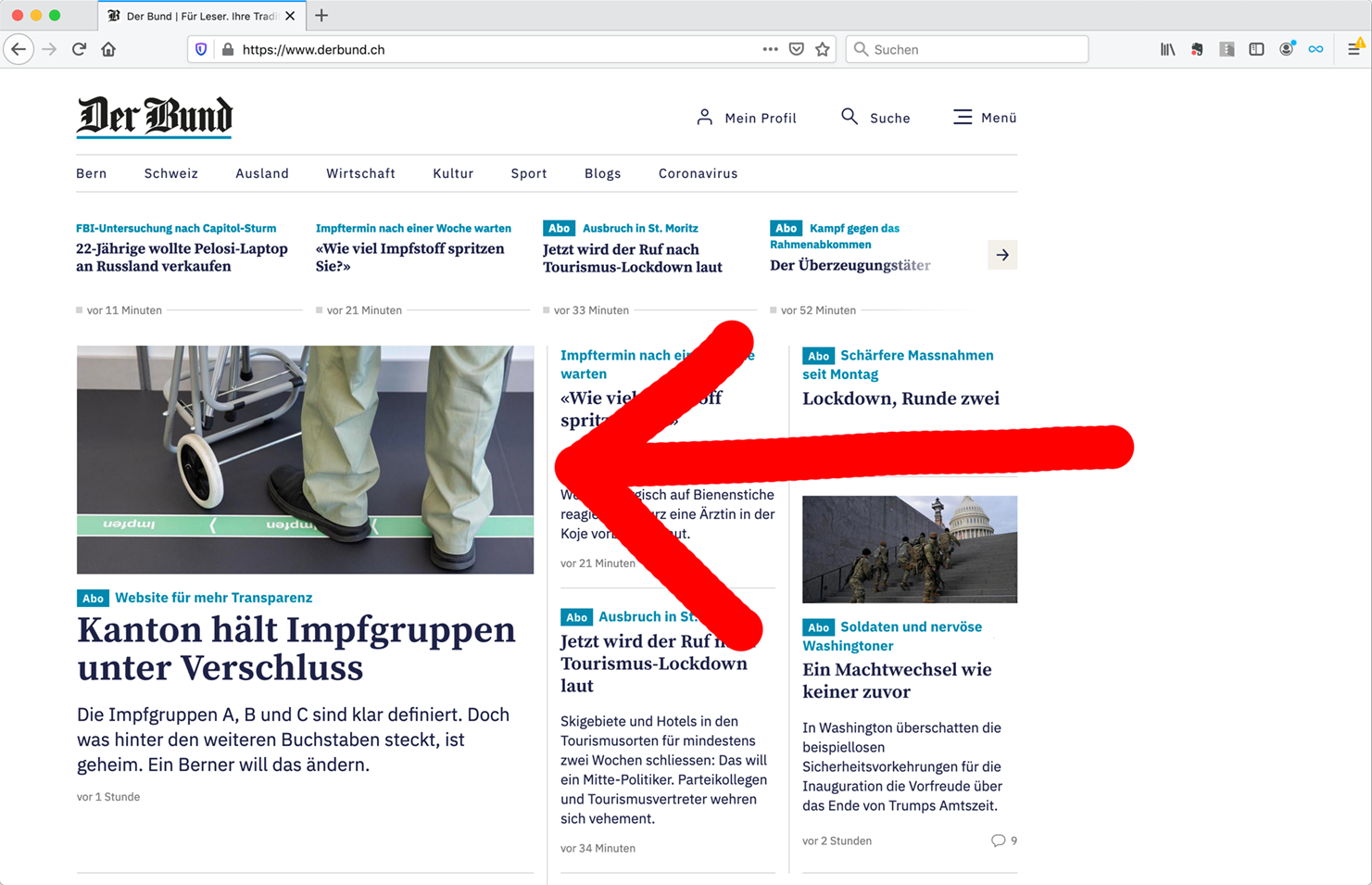Go to the Sport section
This screenshot has height=885, width=1372.
coord(529,173)
